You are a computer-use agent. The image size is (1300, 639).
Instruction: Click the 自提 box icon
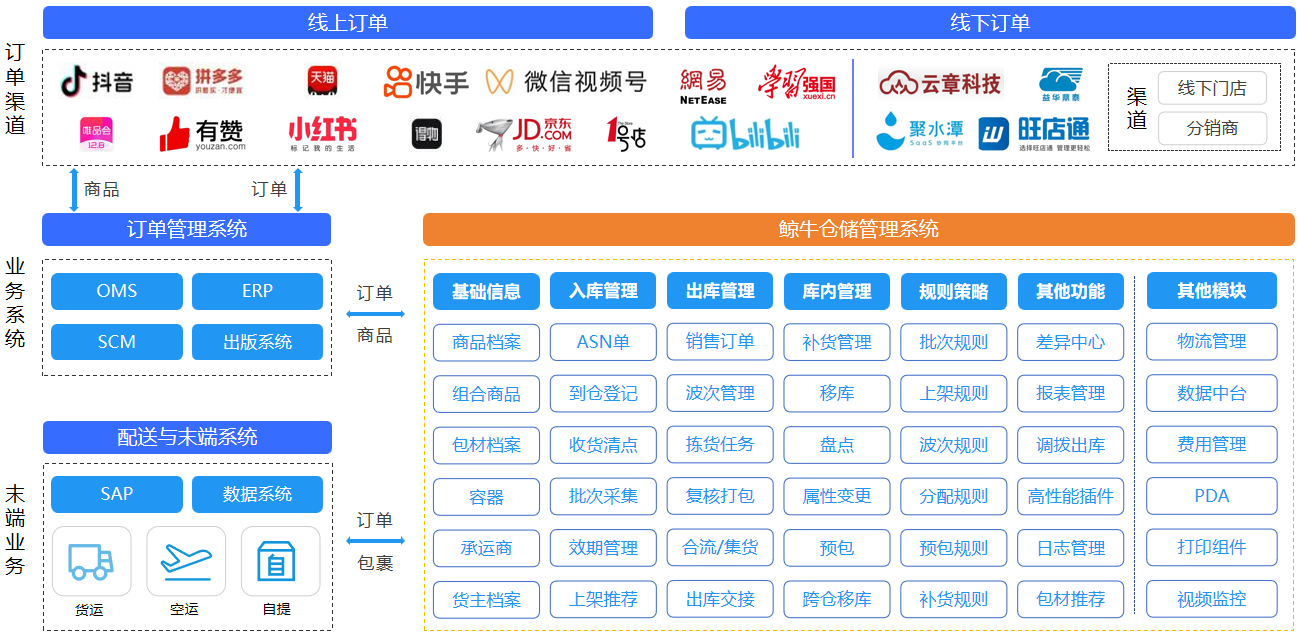pos(280,561)
